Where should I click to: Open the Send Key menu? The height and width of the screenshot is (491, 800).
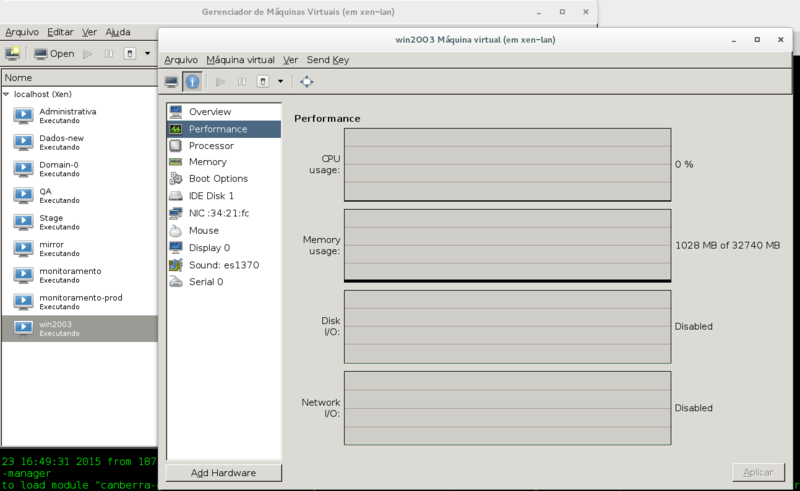(x=328, y=60)
